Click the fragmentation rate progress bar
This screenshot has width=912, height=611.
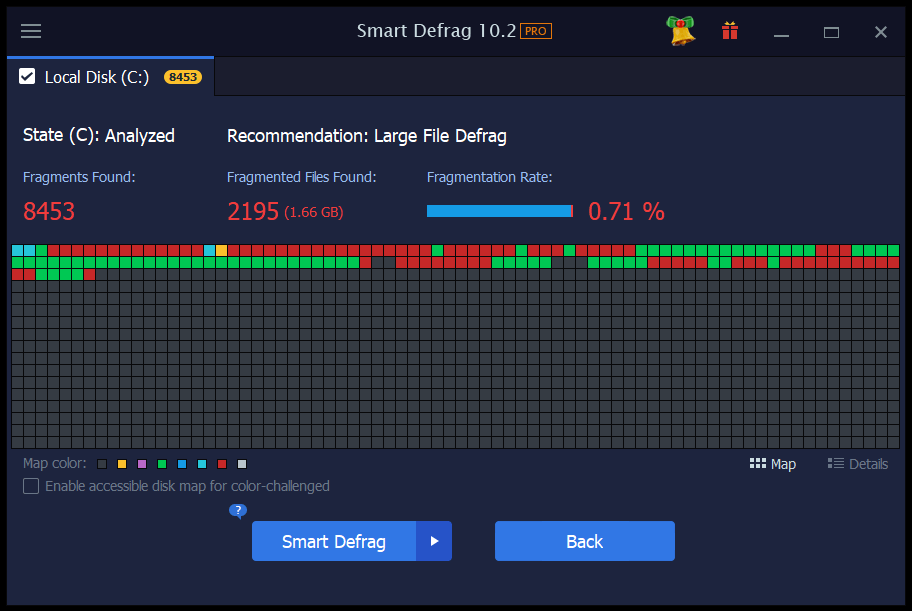(500, 211)
